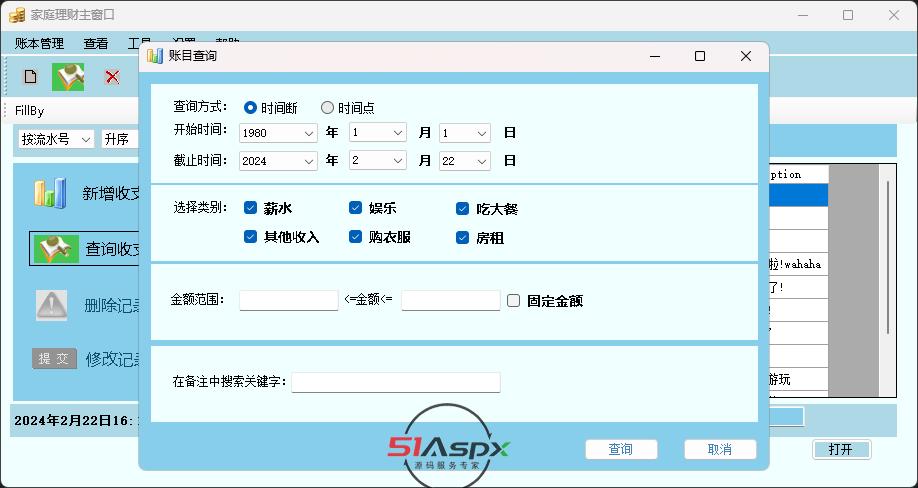This screenshot has width=918, height=488.
Task: Open the end day dropdown showing 22
Action: 465,161
